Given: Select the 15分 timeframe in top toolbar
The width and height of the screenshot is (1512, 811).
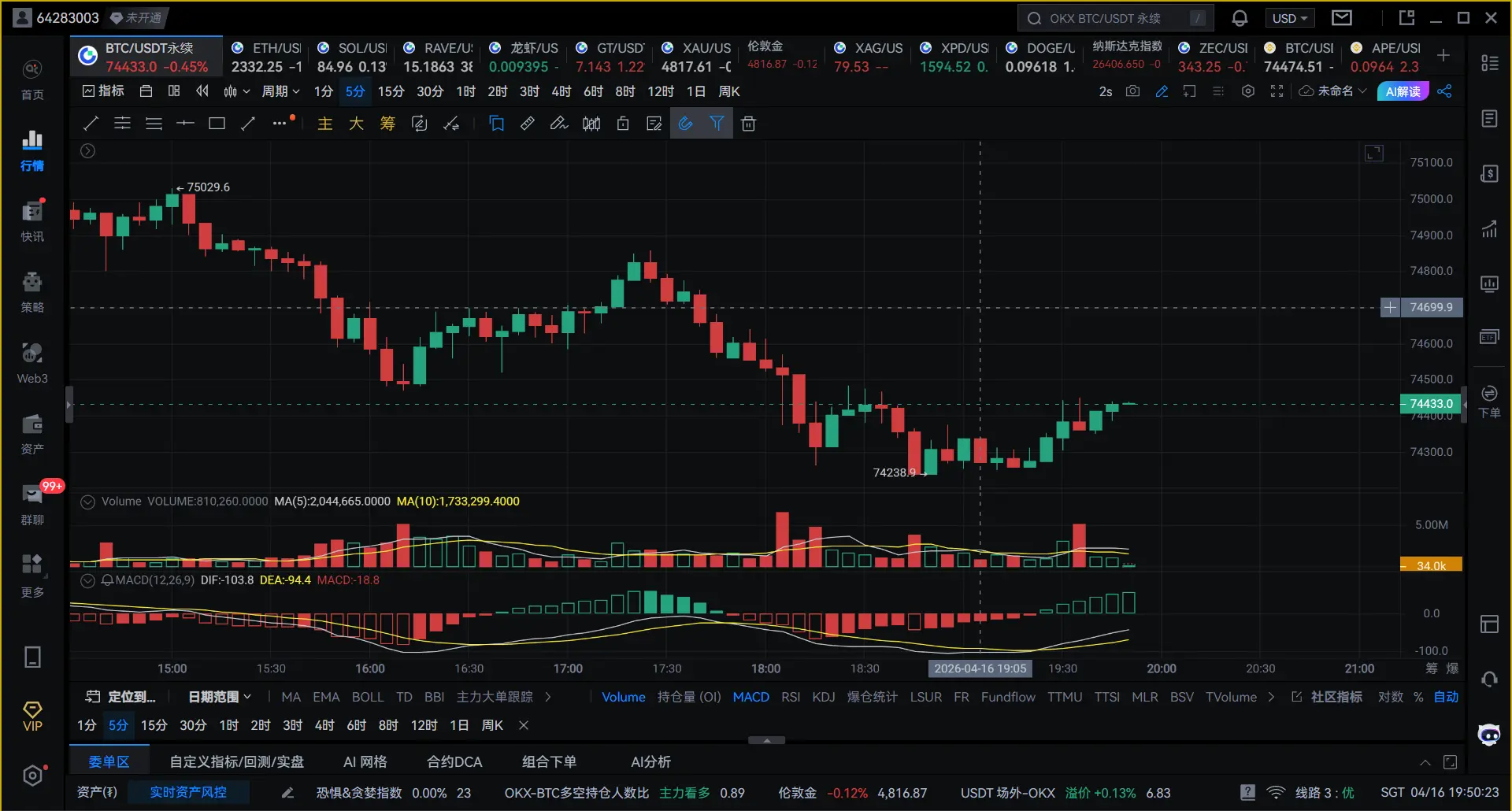Looking at the screenshot, I should [x=391, y=91].
